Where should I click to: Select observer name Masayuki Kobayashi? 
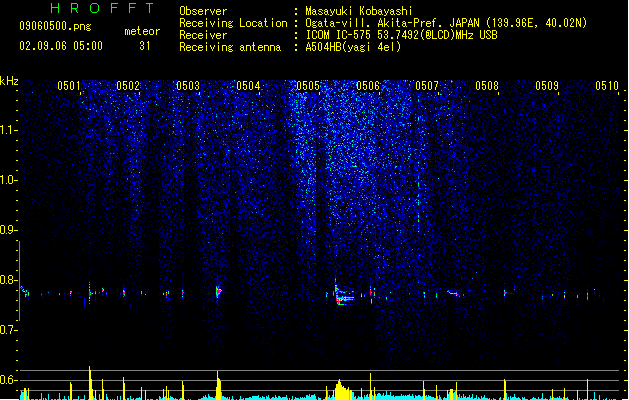click(359, 11)
